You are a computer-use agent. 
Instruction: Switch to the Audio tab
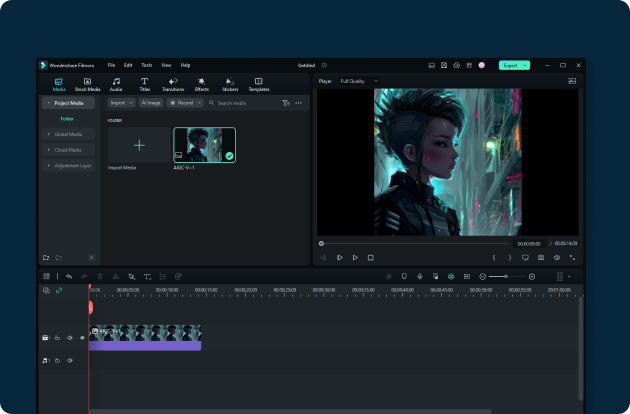click(116, 85)
